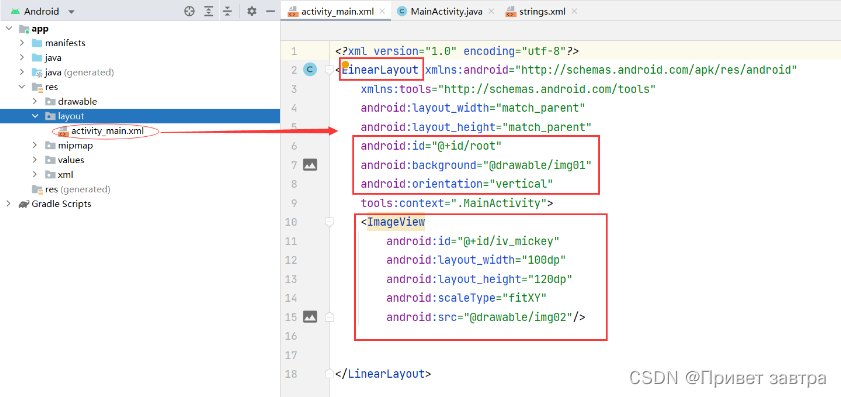841x397 pixels.
Task: Expand the Gradle Scripts node
Action: pos(9,204)
